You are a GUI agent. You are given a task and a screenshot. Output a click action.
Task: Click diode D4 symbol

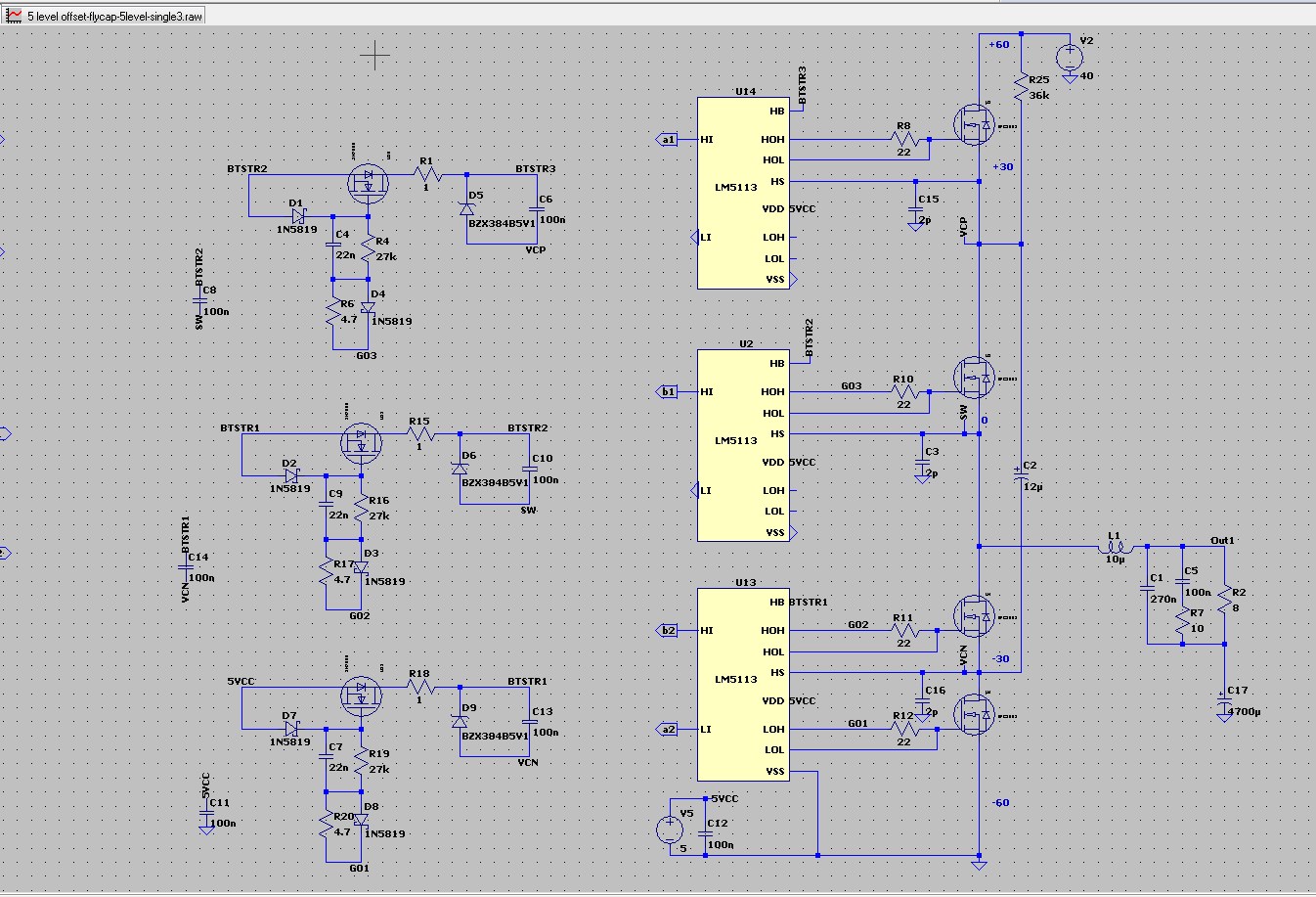tap(368, 307)
